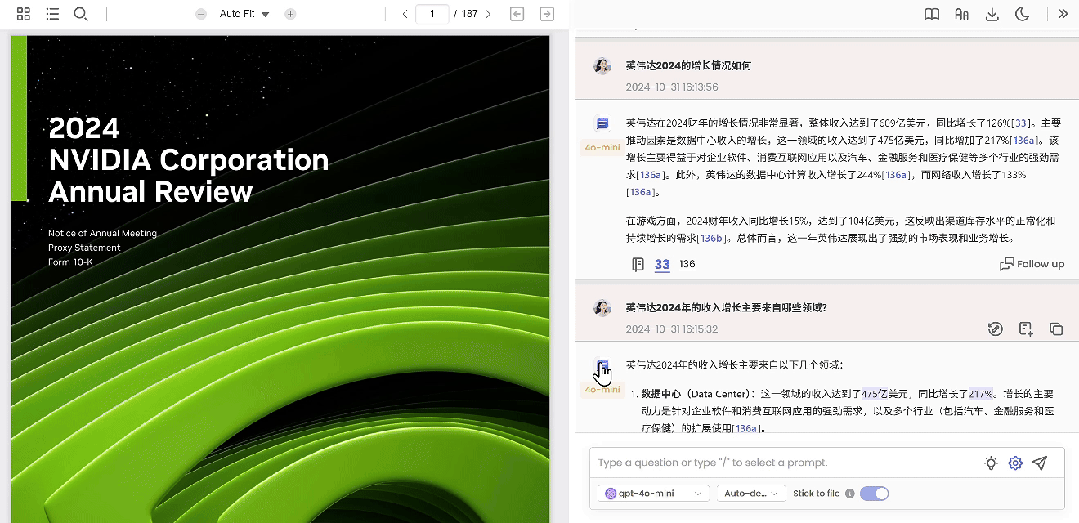
Task: Send the message with paper plane icon
Action: click(x=1040, y=462)
